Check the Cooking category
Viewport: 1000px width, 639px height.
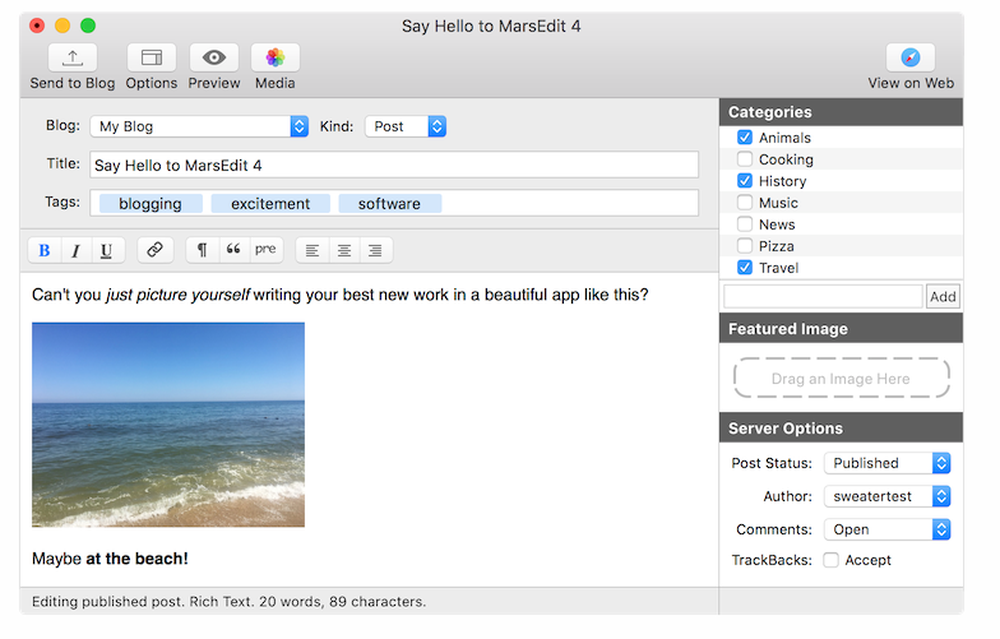(744, 159)
